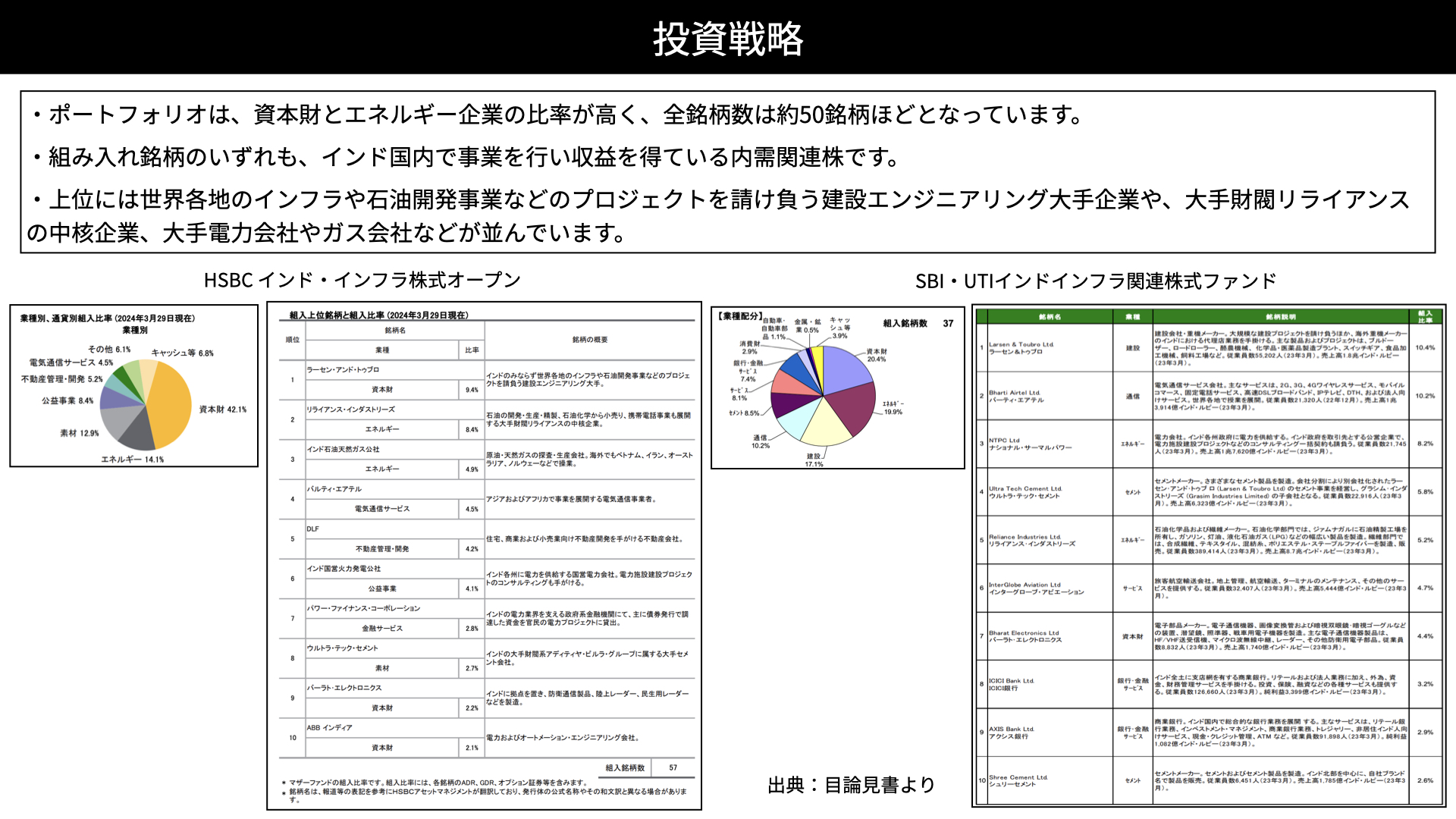The height and width of the screenshot is (819, 1456).
Task: Click the HSBC sector pie chart thumbnail
Action: [133, 386]
